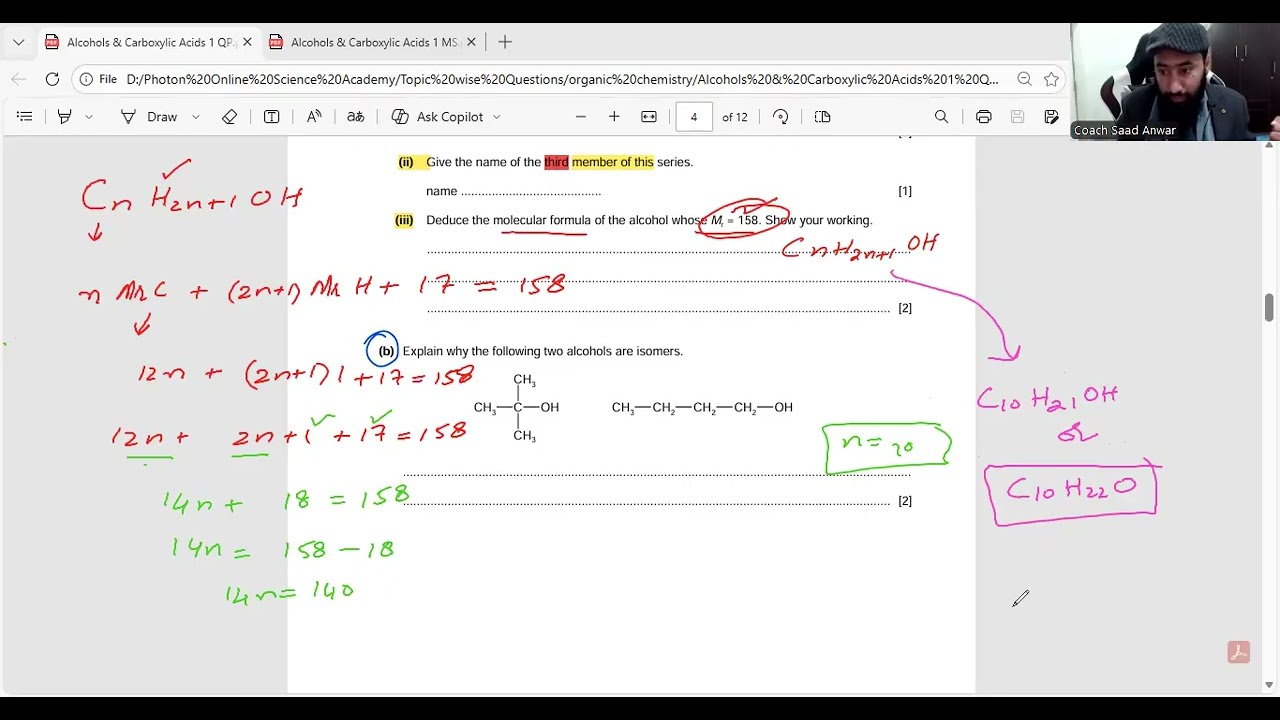Image resolution: width=1280 pixels, height=720 pixels.
Task: Switch to page view layout
Action: click(x=823, y=117)
